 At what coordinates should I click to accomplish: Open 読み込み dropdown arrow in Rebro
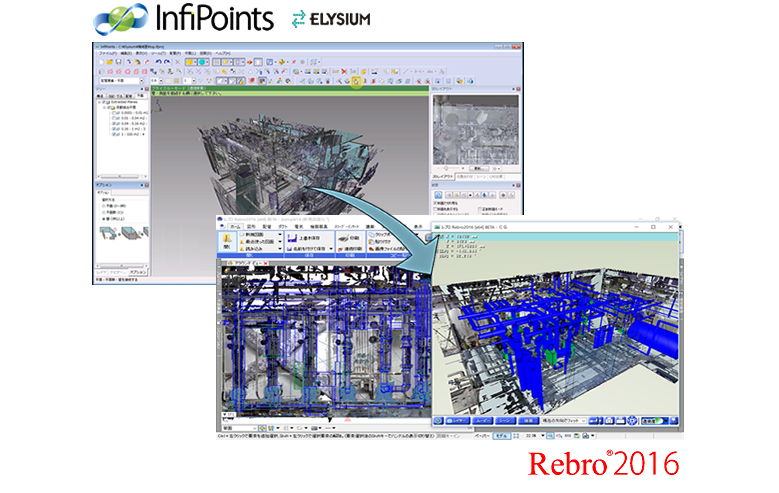[x=280, y=248]
